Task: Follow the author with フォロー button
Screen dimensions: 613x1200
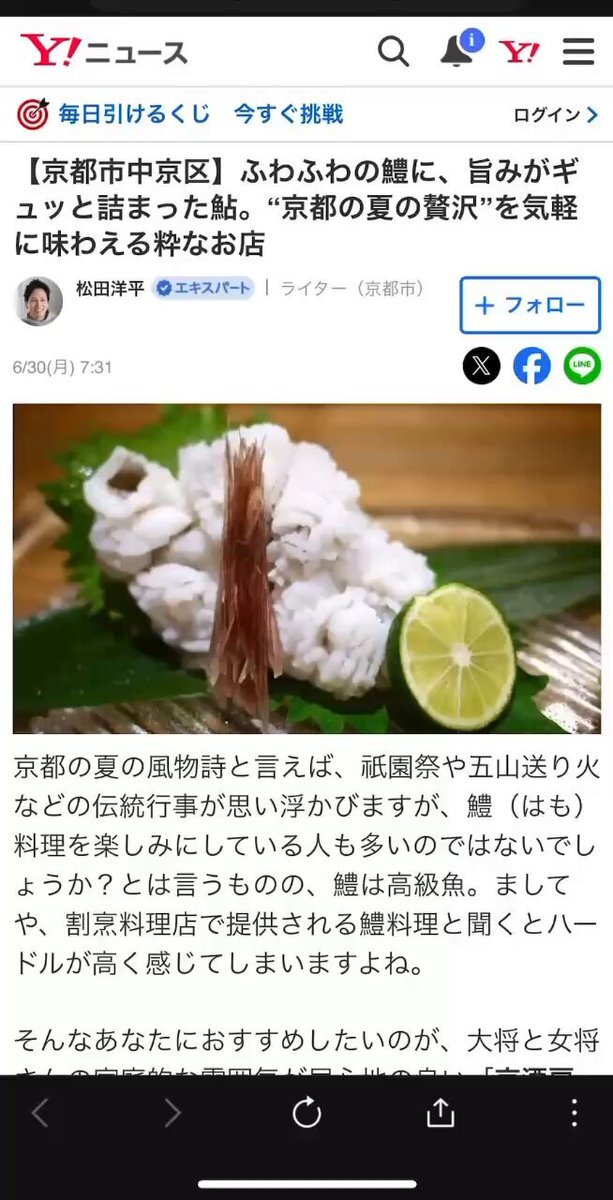Action: tap(530, 305)
